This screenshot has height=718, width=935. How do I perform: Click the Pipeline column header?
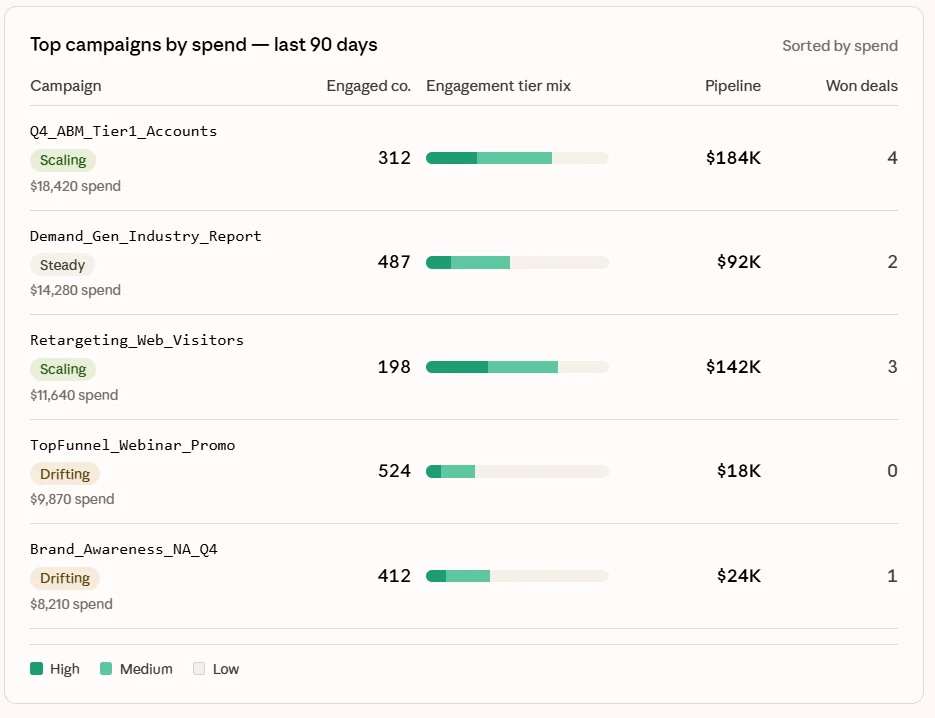(x=733, y=86)
